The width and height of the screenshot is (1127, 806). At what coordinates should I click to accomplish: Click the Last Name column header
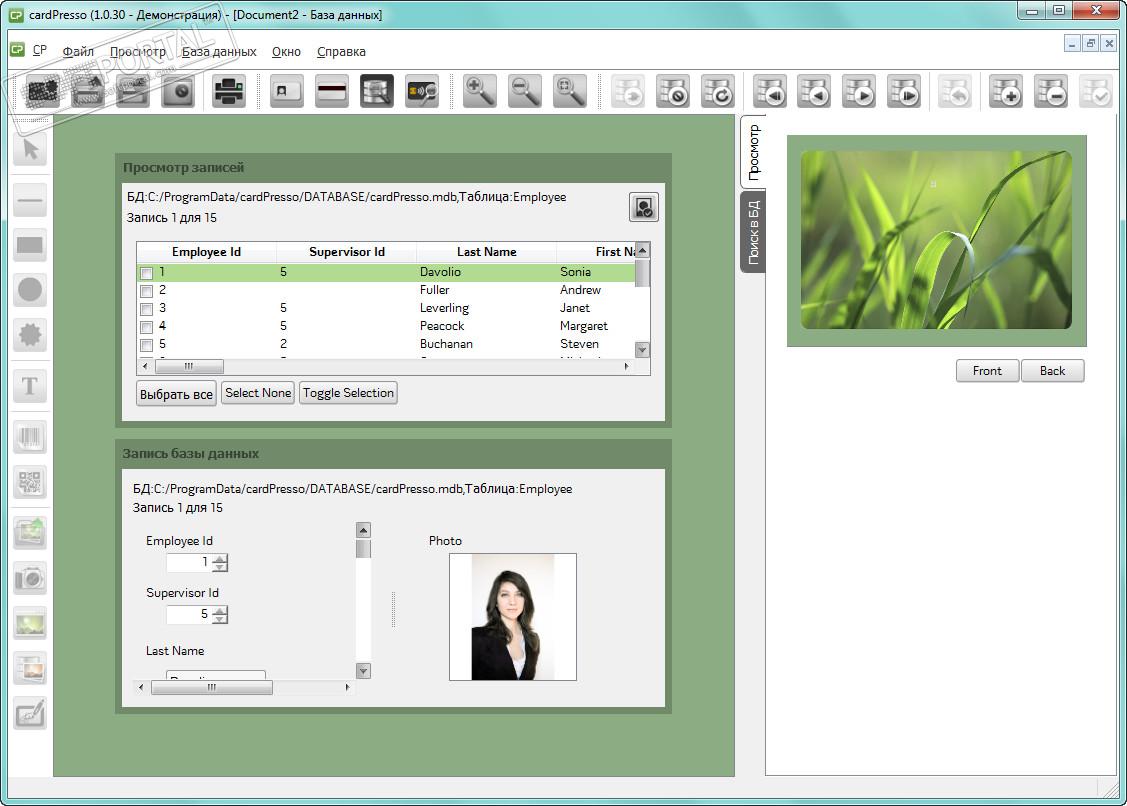pyautogui.click(x=487, y=252)
